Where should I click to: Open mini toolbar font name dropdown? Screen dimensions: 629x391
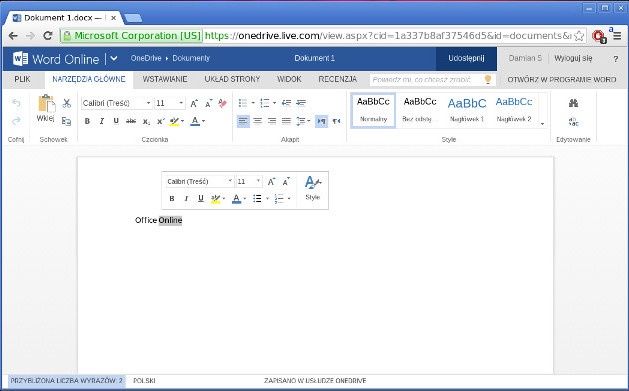coord(230,181)
